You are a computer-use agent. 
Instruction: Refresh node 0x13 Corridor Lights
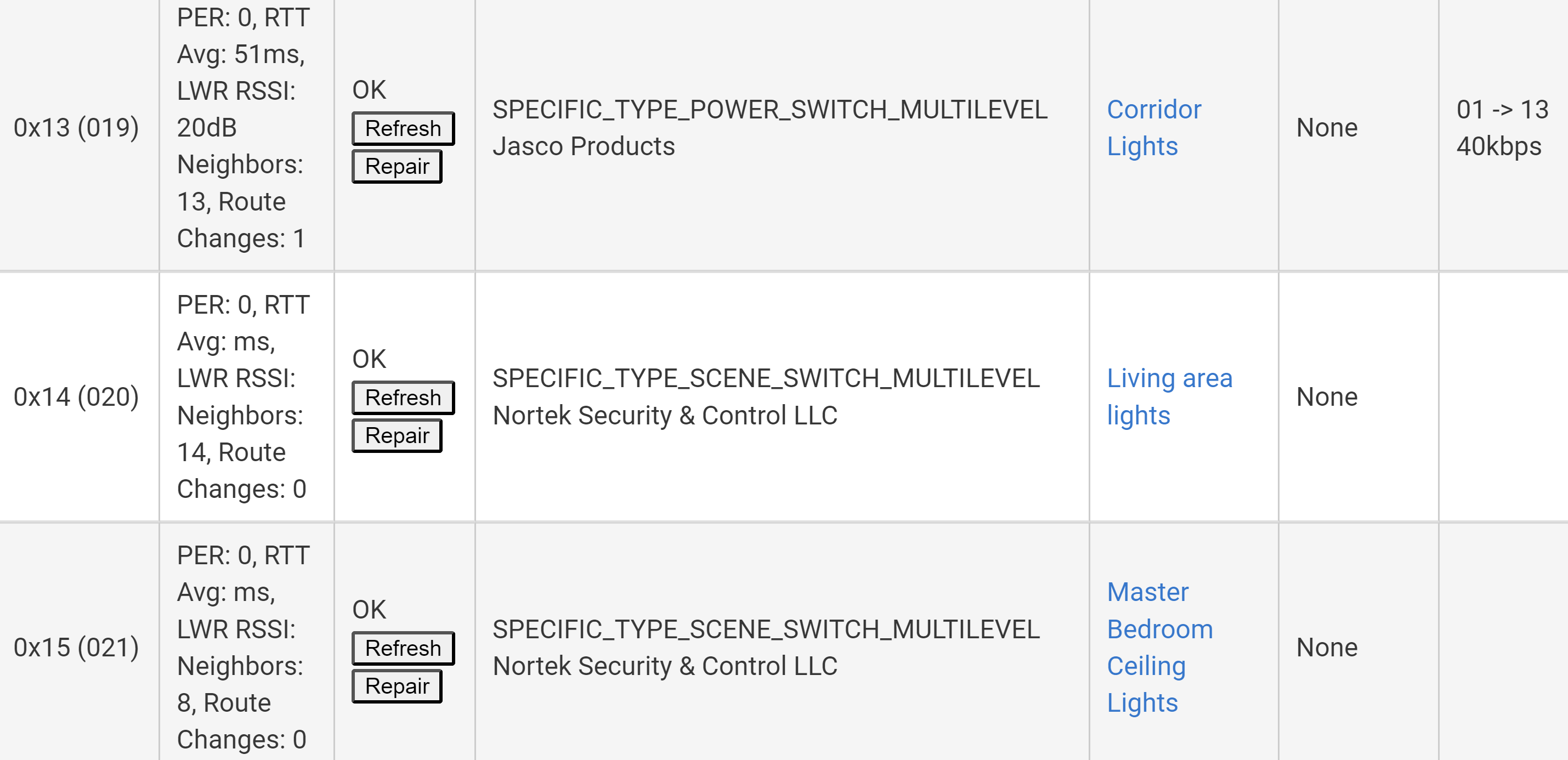point(403,128)
